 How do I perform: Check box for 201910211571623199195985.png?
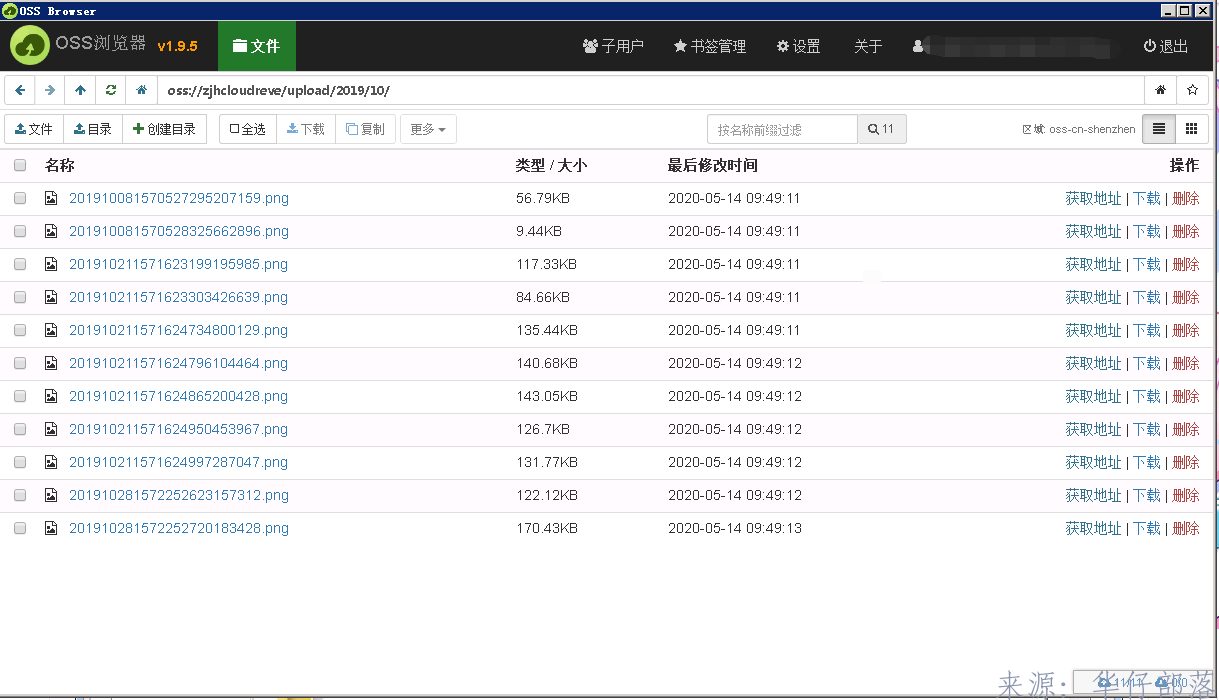20,264
